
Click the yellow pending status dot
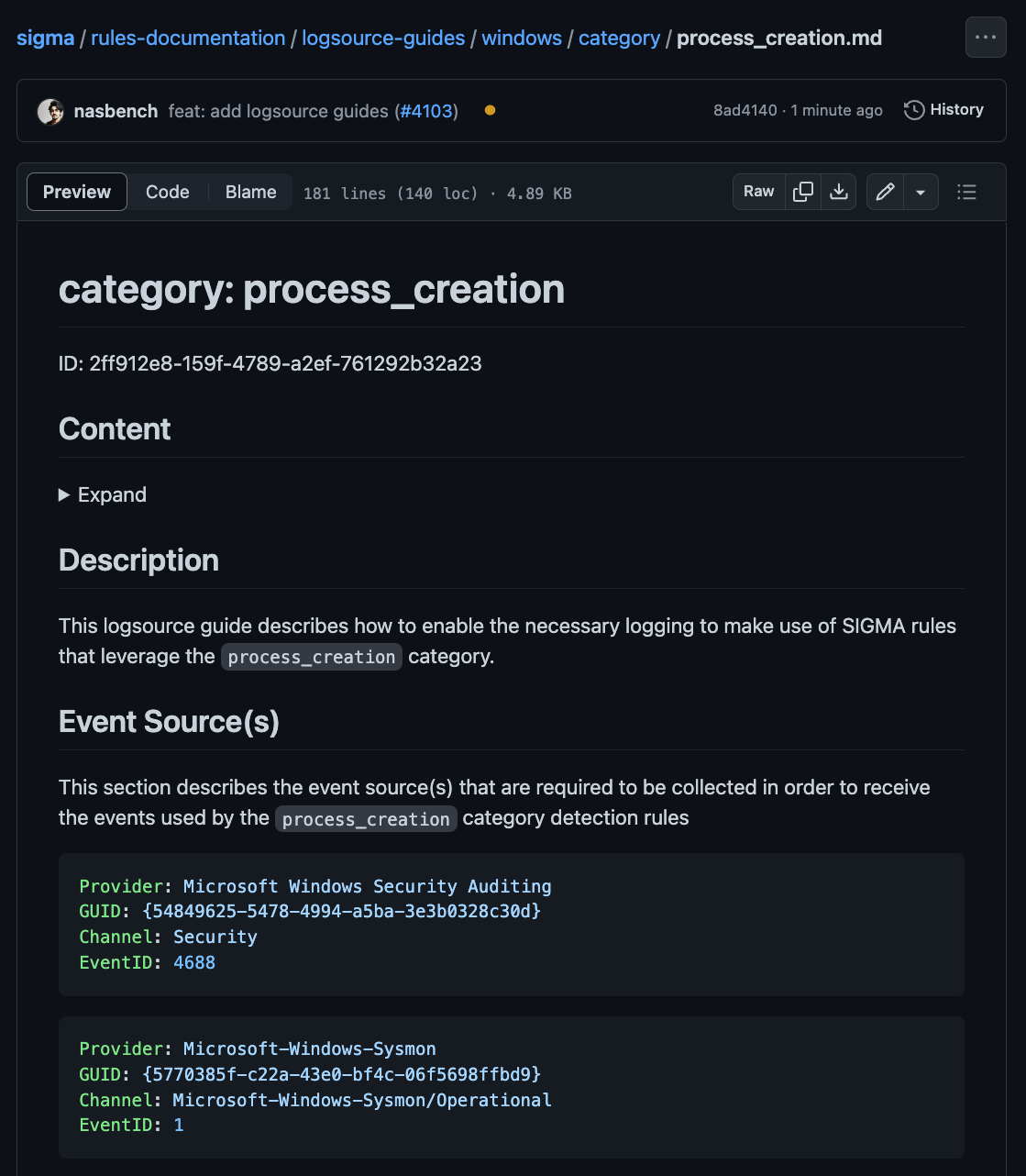pyautogui.click(x=490, y=110)
